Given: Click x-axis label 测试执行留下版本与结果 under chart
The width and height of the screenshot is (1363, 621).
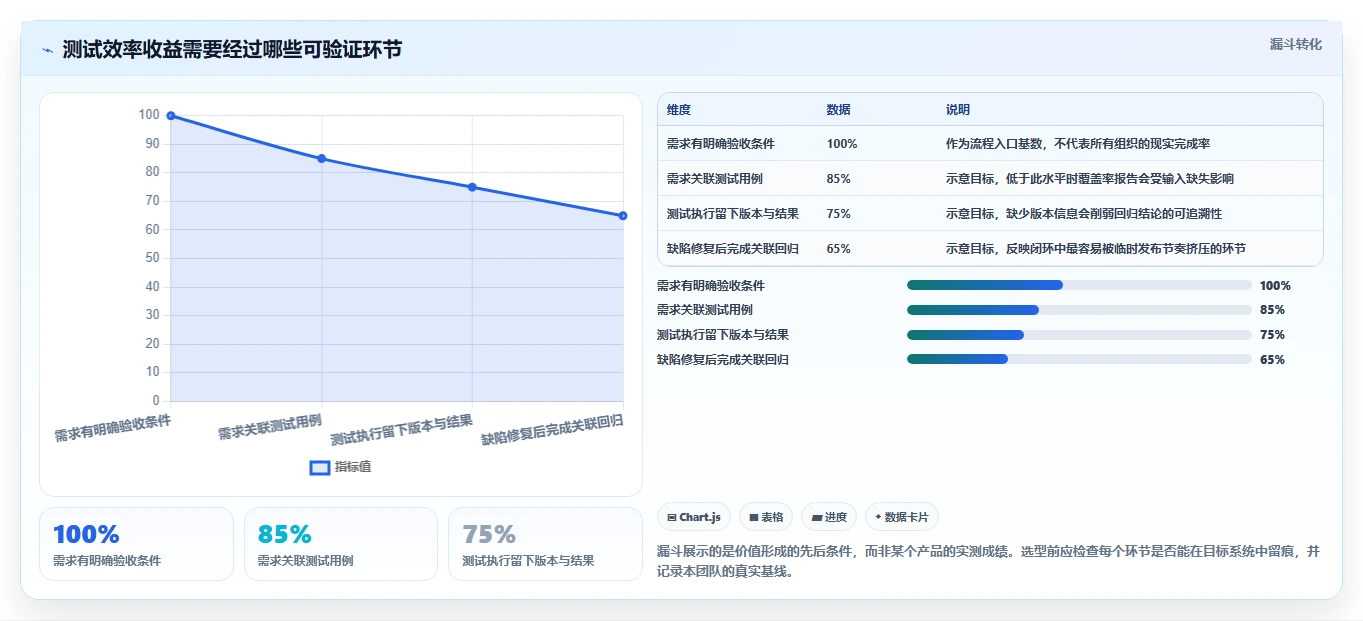Looking at the screenshot, I should 402,430.
